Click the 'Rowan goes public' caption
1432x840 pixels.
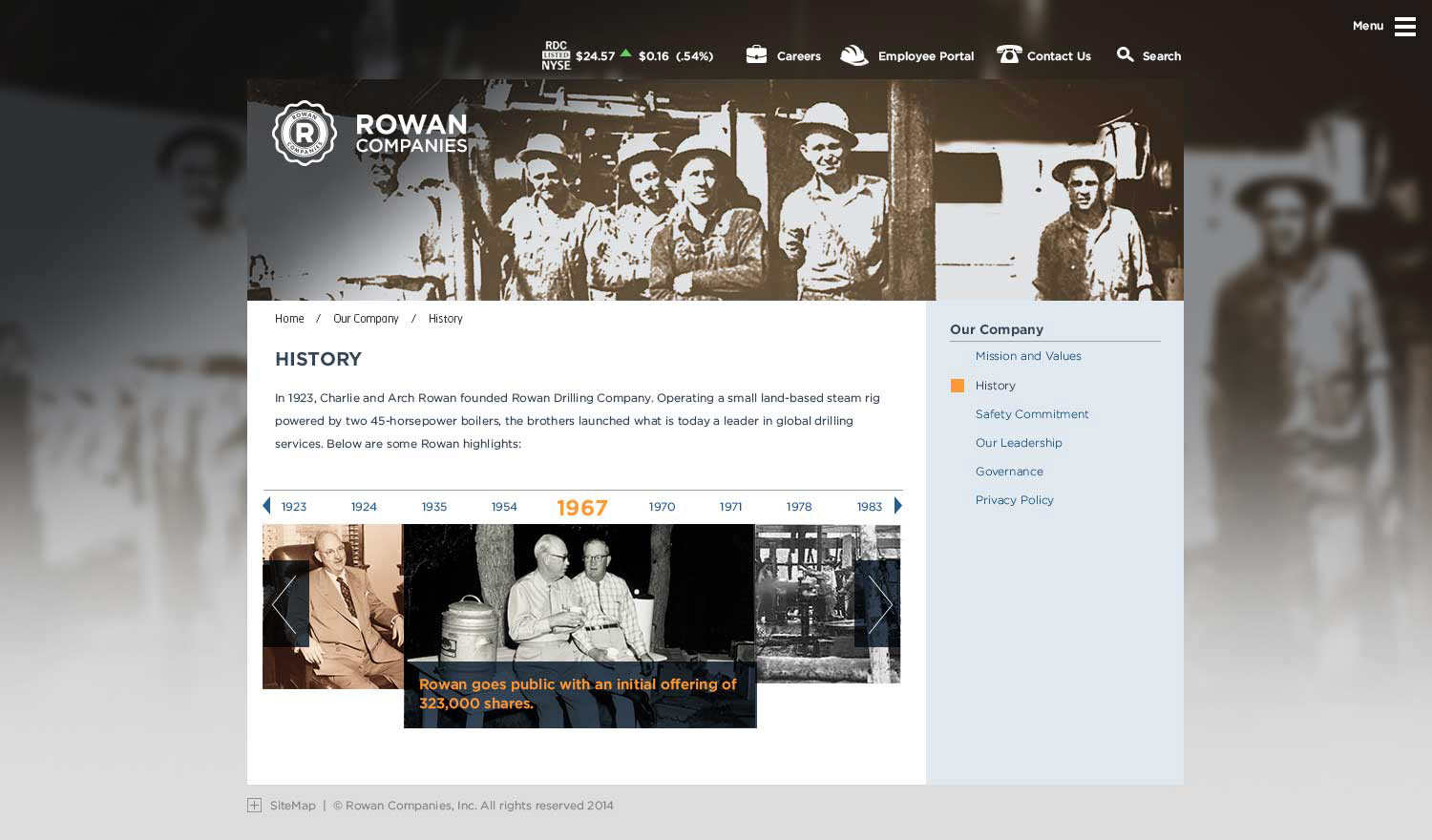[x=578, y=694]
